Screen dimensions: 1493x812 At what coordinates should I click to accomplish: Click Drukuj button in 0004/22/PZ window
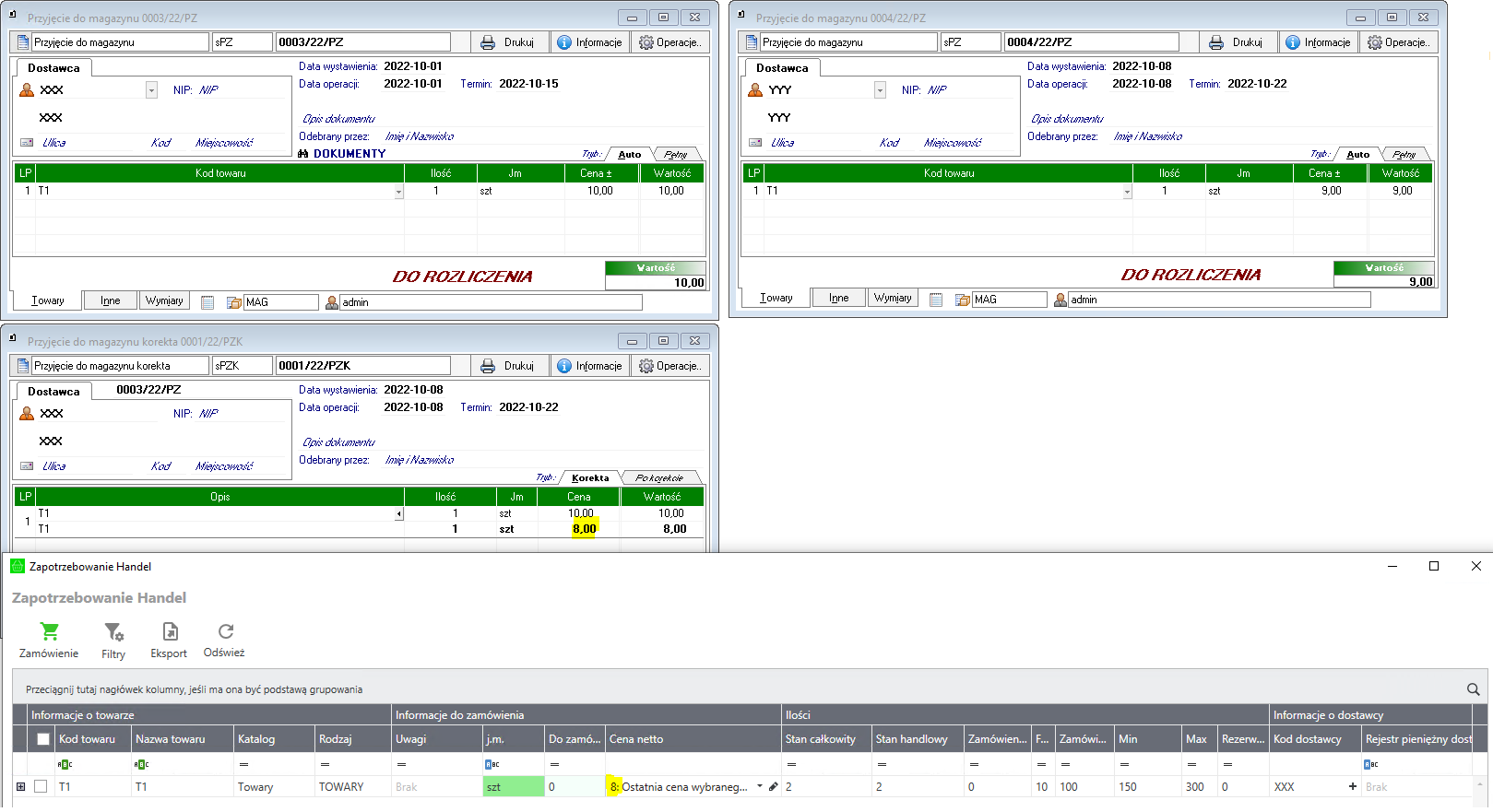pos(1238,42)
